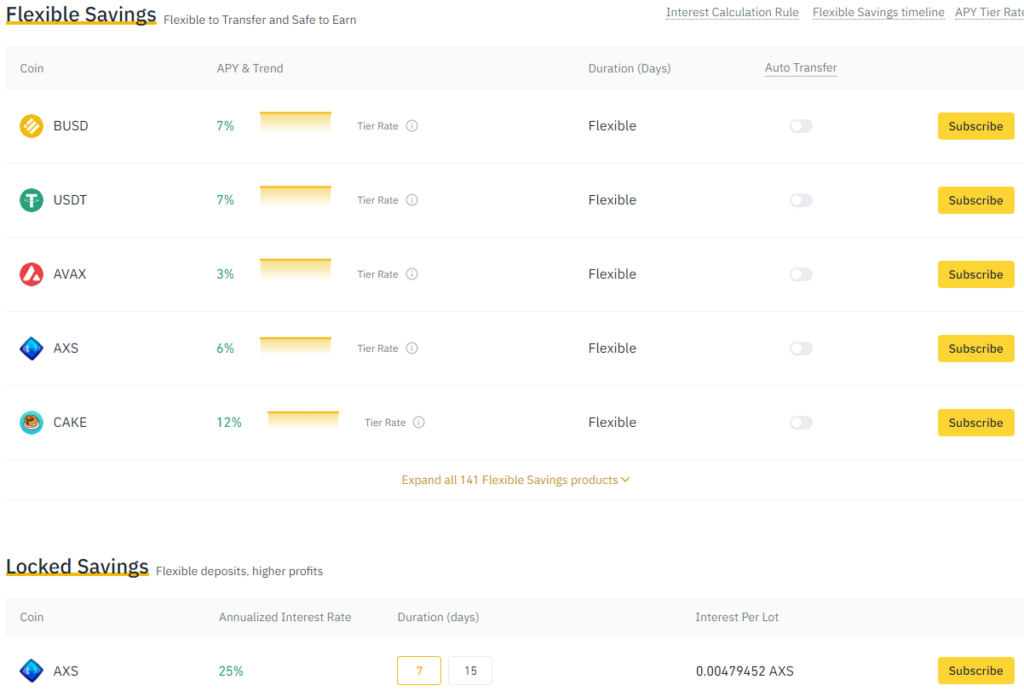Turn on Auto Transfer for CAKE
This screenshot has width=1024, height=697.
(801, 422)
